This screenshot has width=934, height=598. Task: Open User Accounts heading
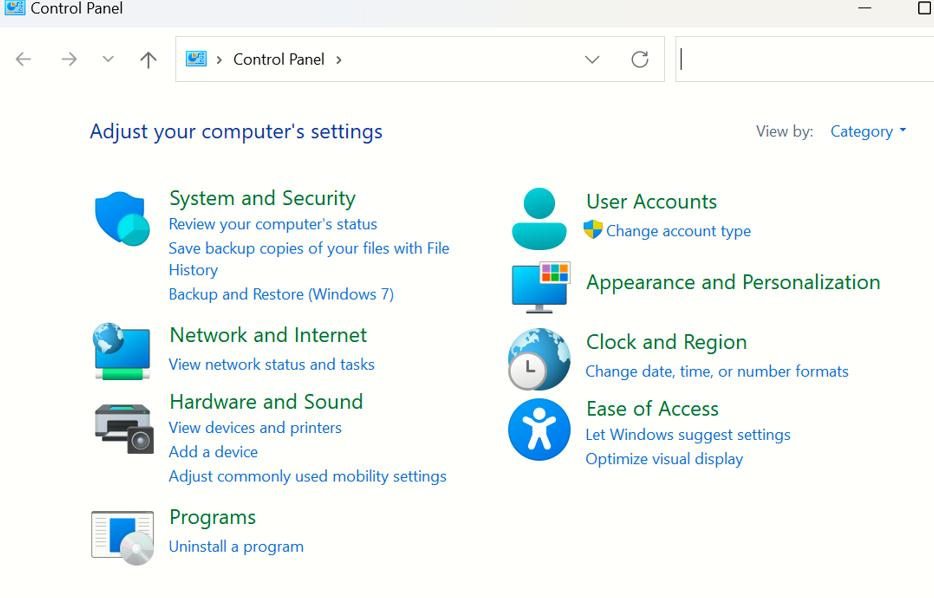point(652,201)
